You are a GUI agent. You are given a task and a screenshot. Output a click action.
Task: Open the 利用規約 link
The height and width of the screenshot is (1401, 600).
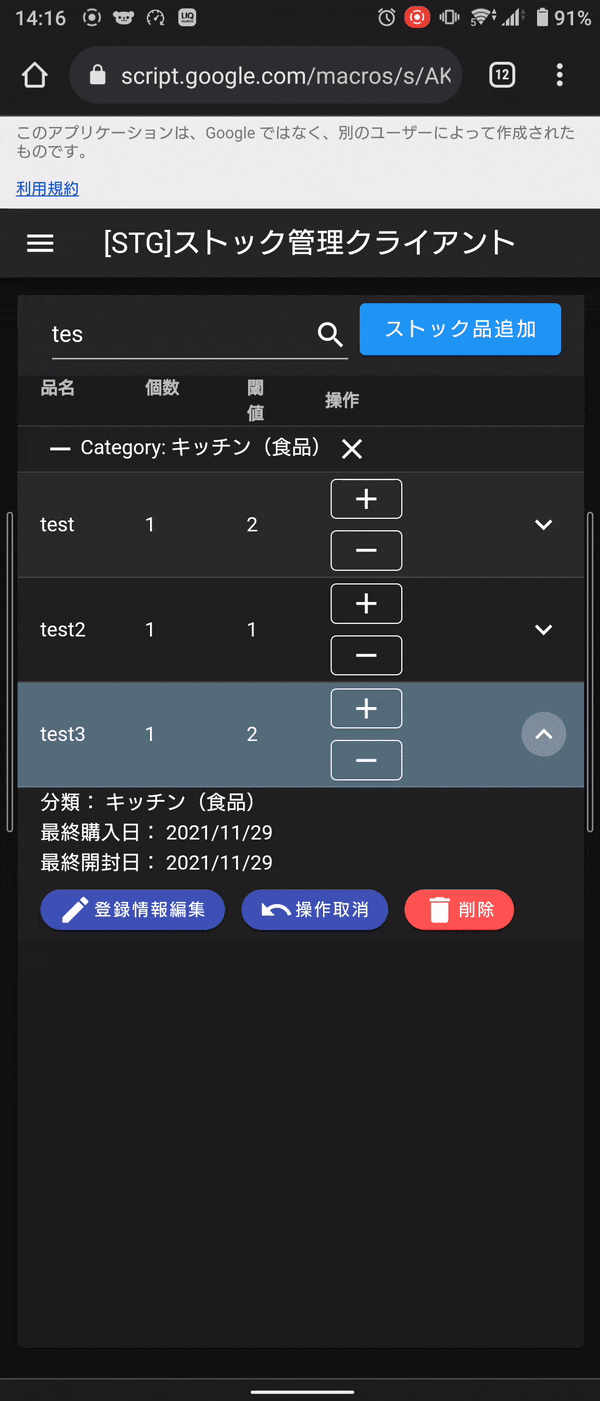[x=46, y=187]
